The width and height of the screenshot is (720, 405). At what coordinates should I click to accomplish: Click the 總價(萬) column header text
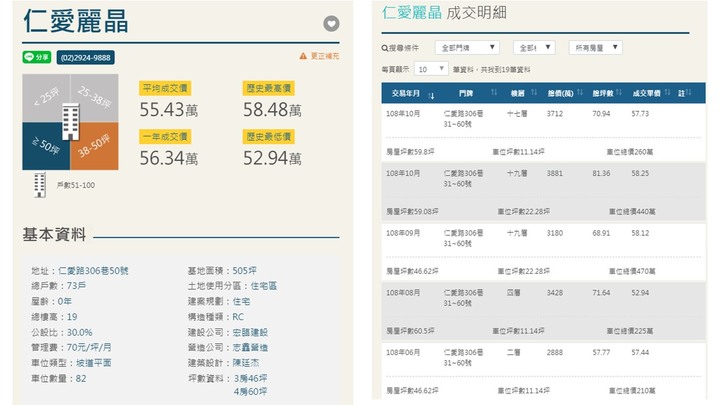point(560,93)
